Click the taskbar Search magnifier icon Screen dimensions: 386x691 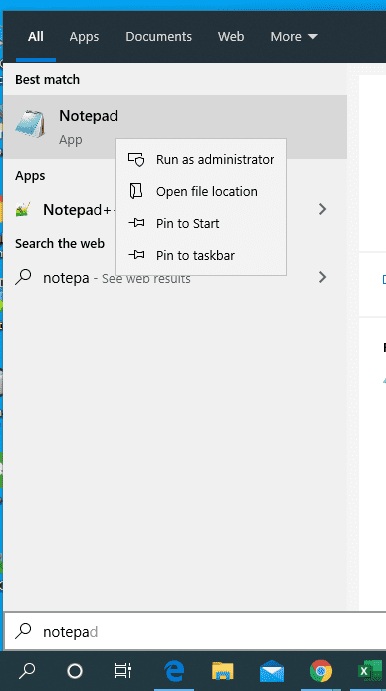click(27, 671)
